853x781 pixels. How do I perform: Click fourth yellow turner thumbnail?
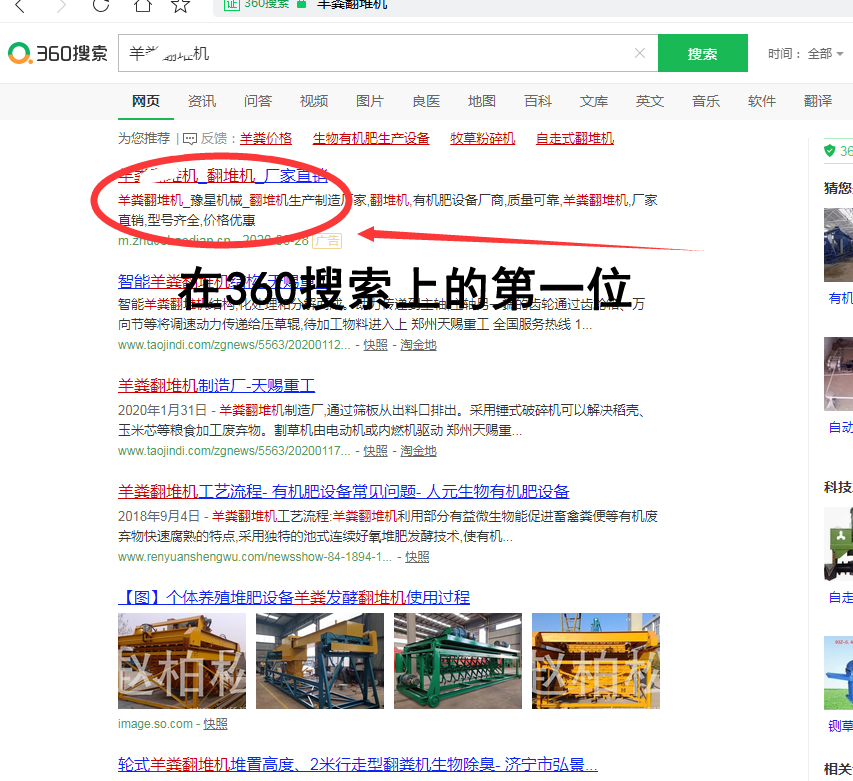click(x=596, y=661)
